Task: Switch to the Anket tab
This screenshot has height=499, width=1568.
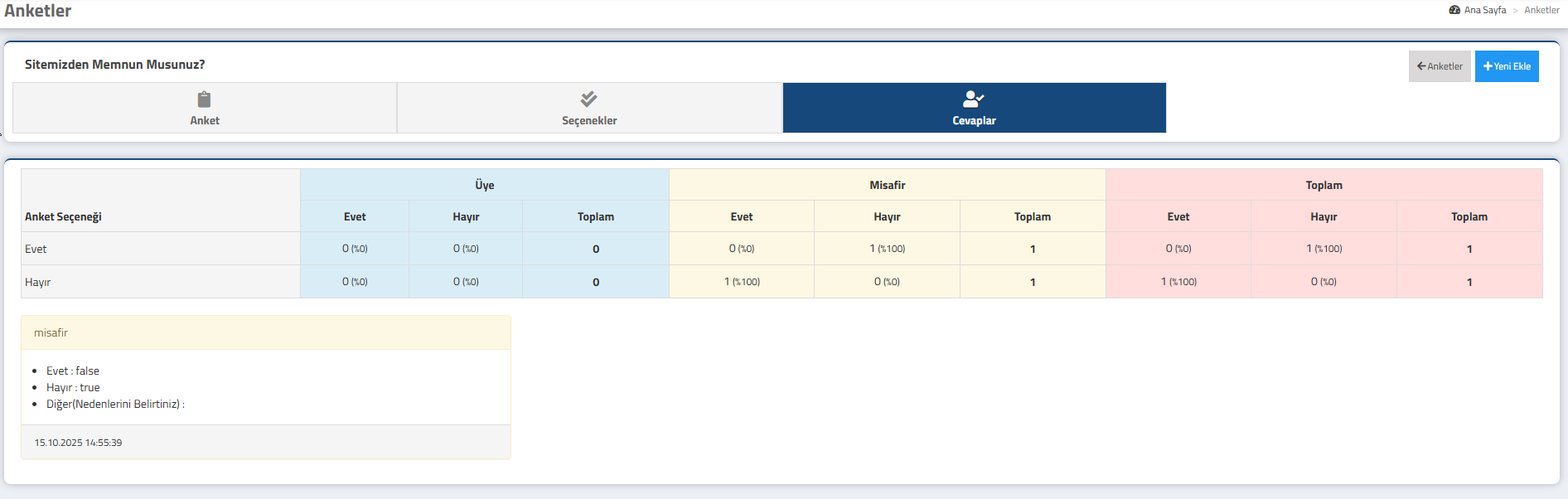Action: tap(205, 120)
